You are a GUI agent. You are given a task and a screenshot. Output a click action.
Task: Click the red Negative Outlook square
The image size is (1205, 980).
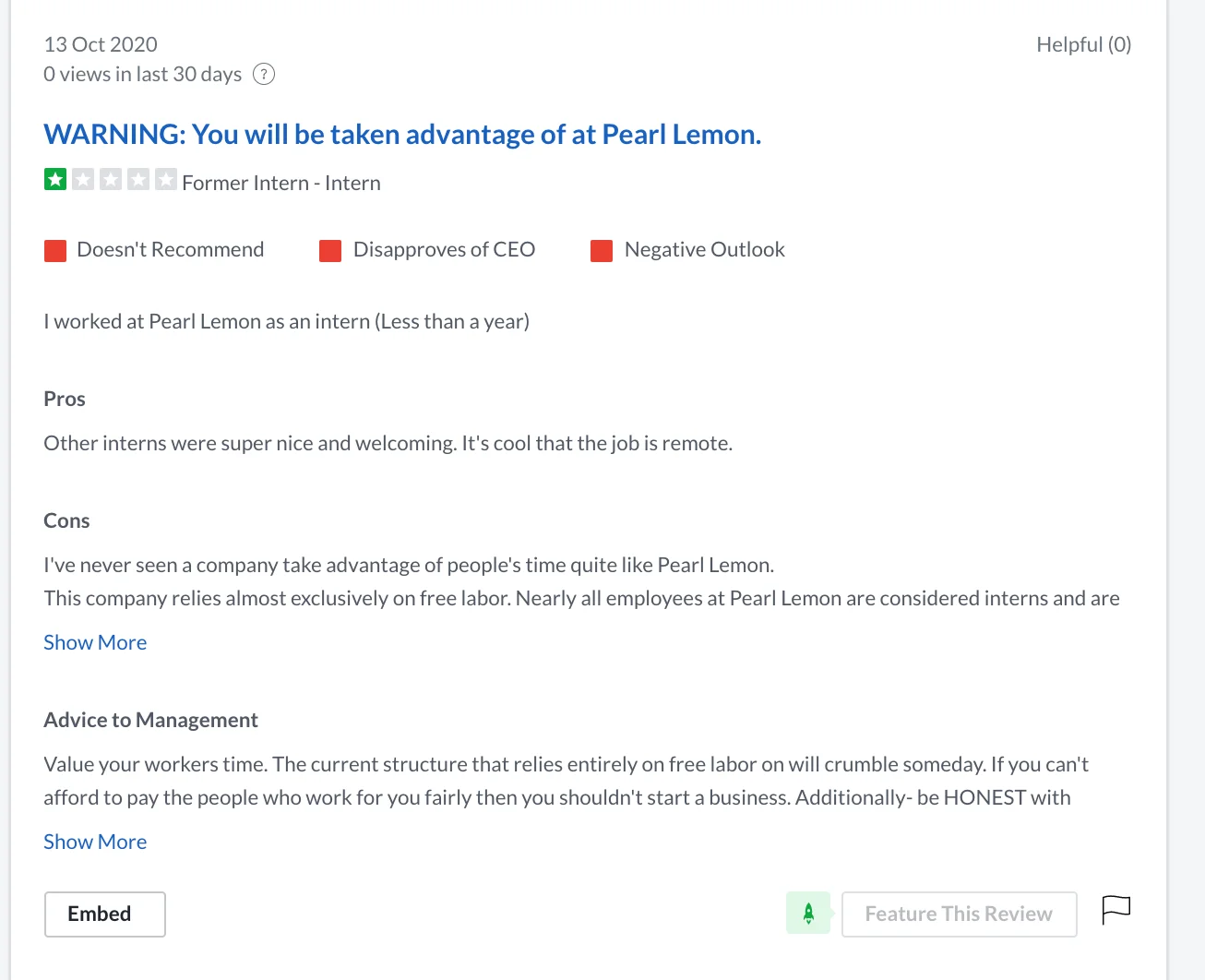tap(602, 251)
